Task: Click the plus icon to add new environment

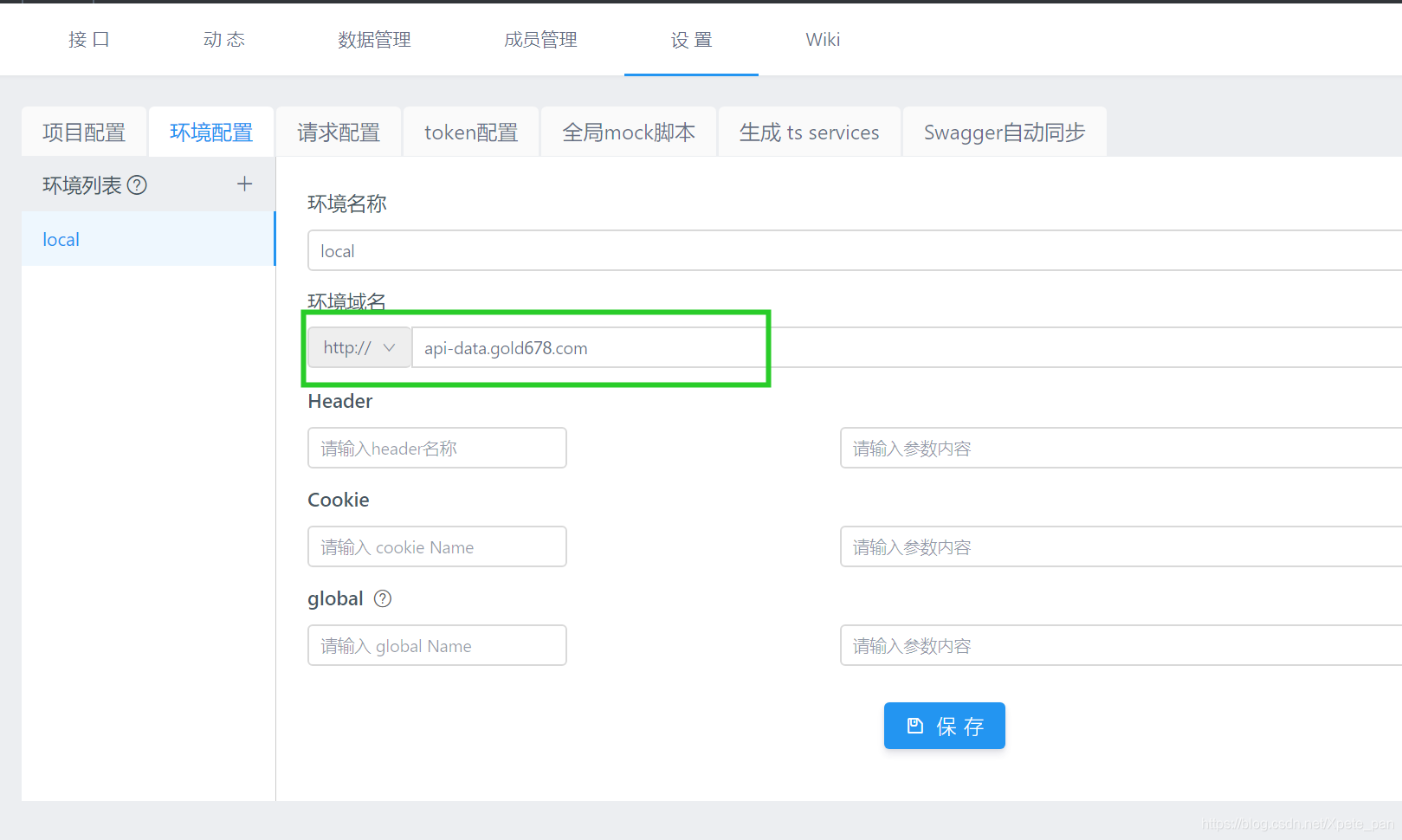Action: click(244, 184)
